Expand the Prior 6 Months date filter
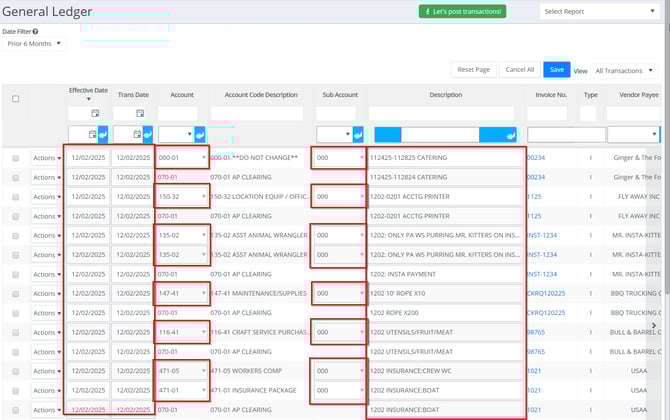The height and width of the screenshot is (420, 670). (34, 44)
